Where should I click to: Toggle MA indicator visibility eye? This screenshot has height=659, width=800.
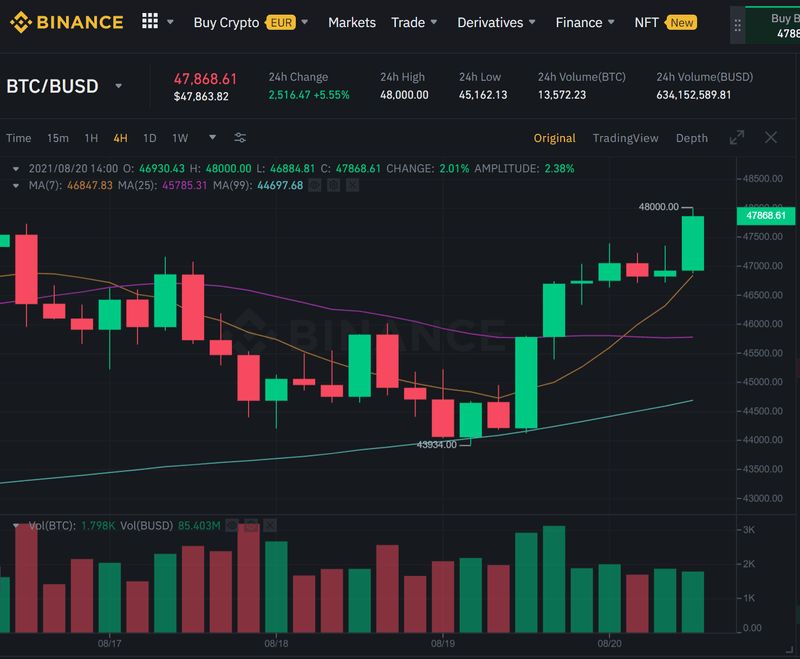[315, 186]
